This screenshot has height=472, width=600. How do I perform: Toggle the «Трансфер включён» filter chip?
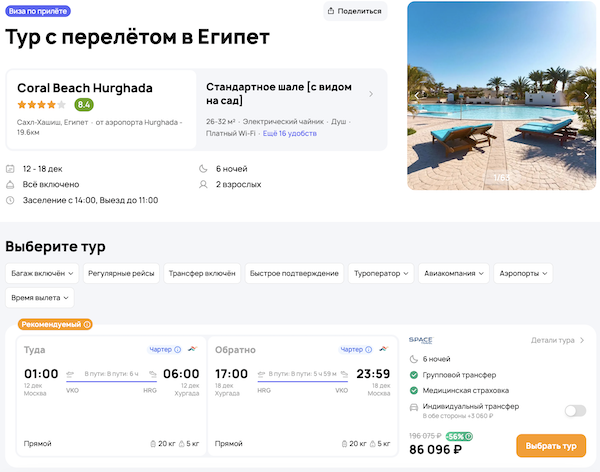202,272
